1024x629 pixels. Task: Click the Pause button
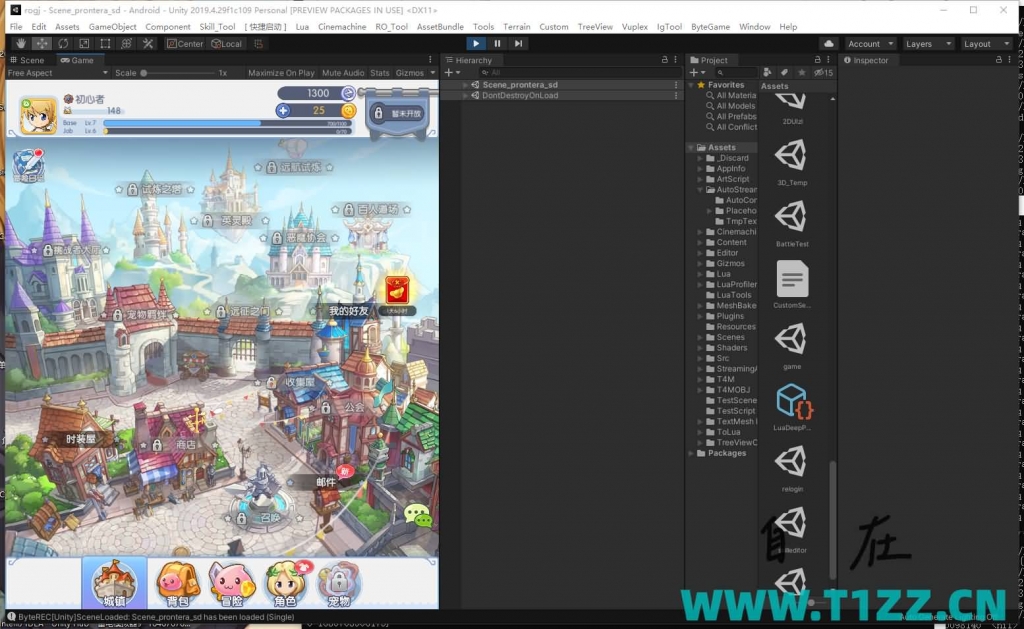[x=497, y=44]
